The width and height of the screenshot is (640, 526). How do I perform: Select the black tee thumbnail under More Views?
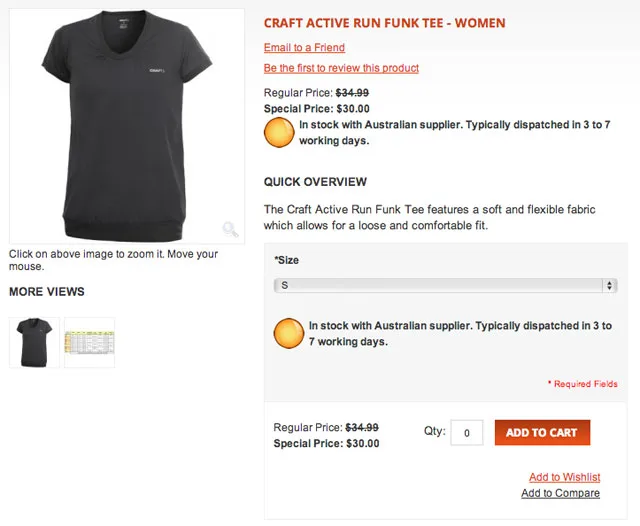(34, 343)
